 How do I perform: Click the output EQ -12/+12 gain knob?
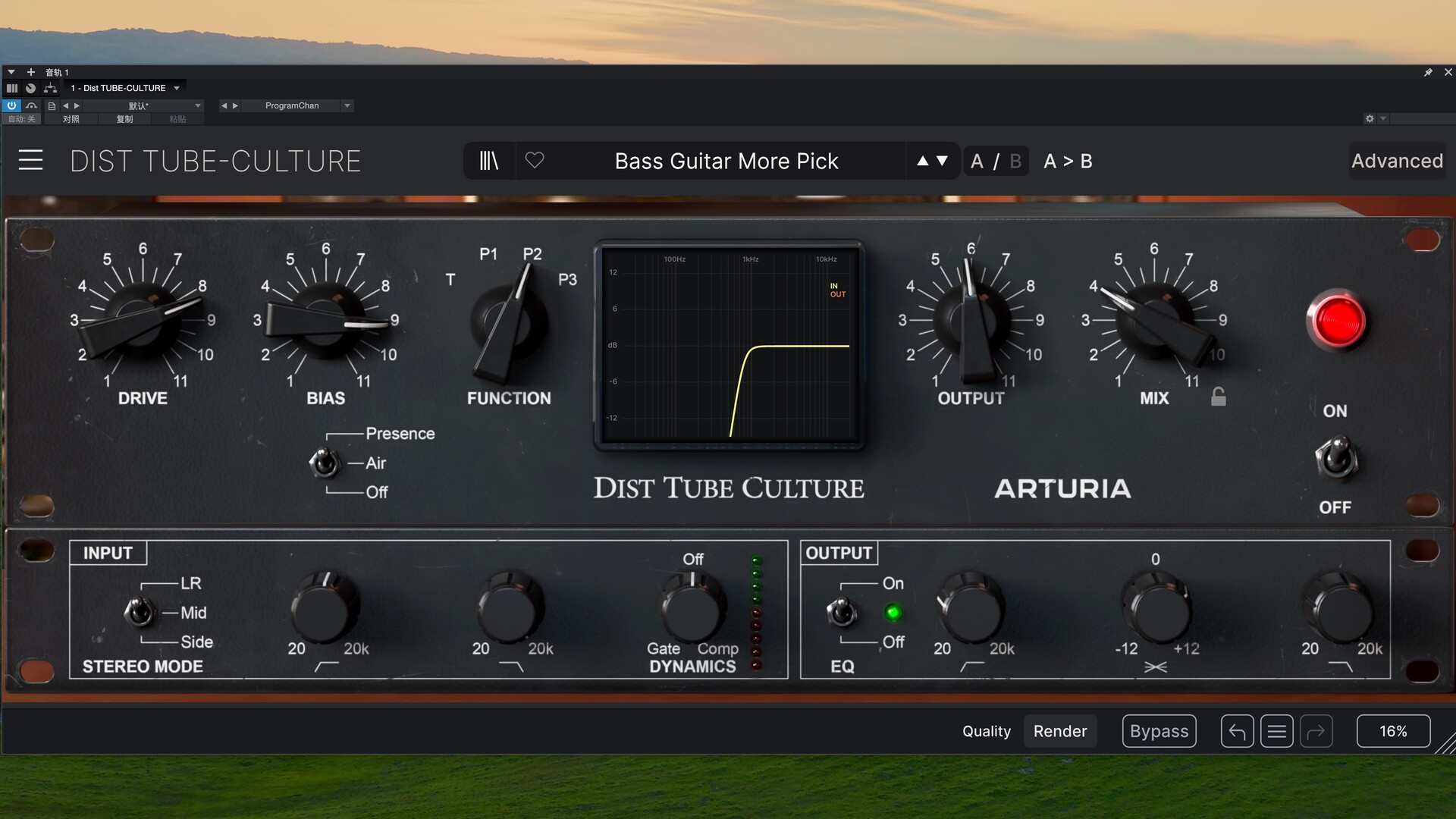[1156, 607]
